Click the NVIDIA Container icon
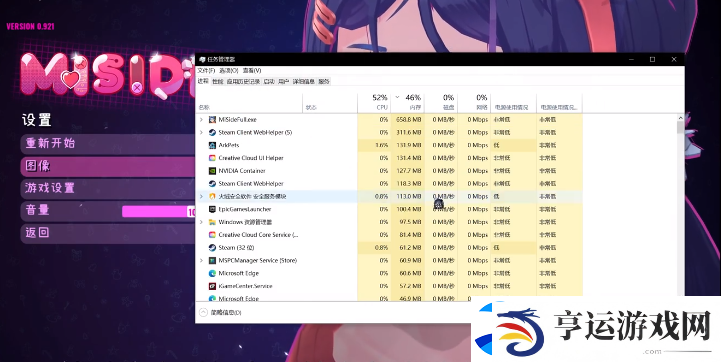Image resolution: width=721 pixels, height=362 pixels. 212,171
